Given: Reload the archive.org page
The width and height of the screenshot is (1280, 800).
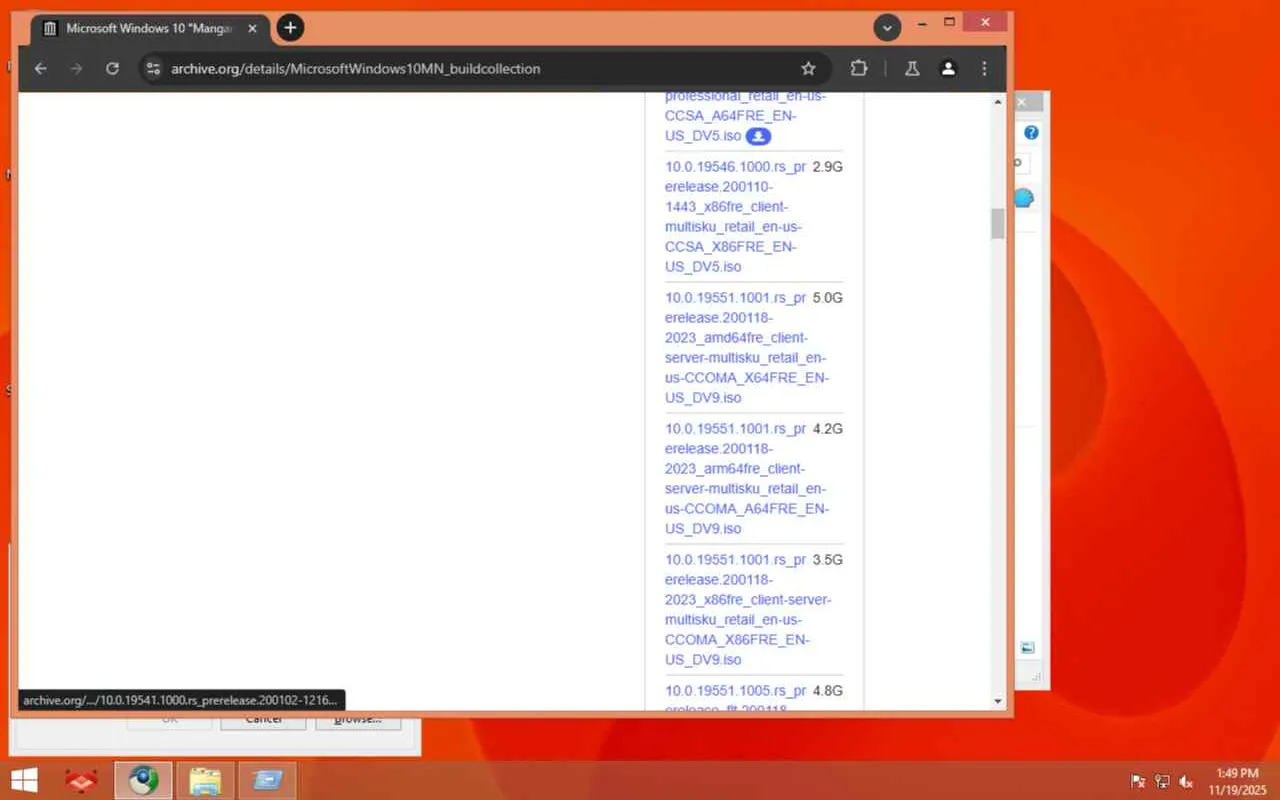Looking at the screenshot, I should [x=112, y=68].
